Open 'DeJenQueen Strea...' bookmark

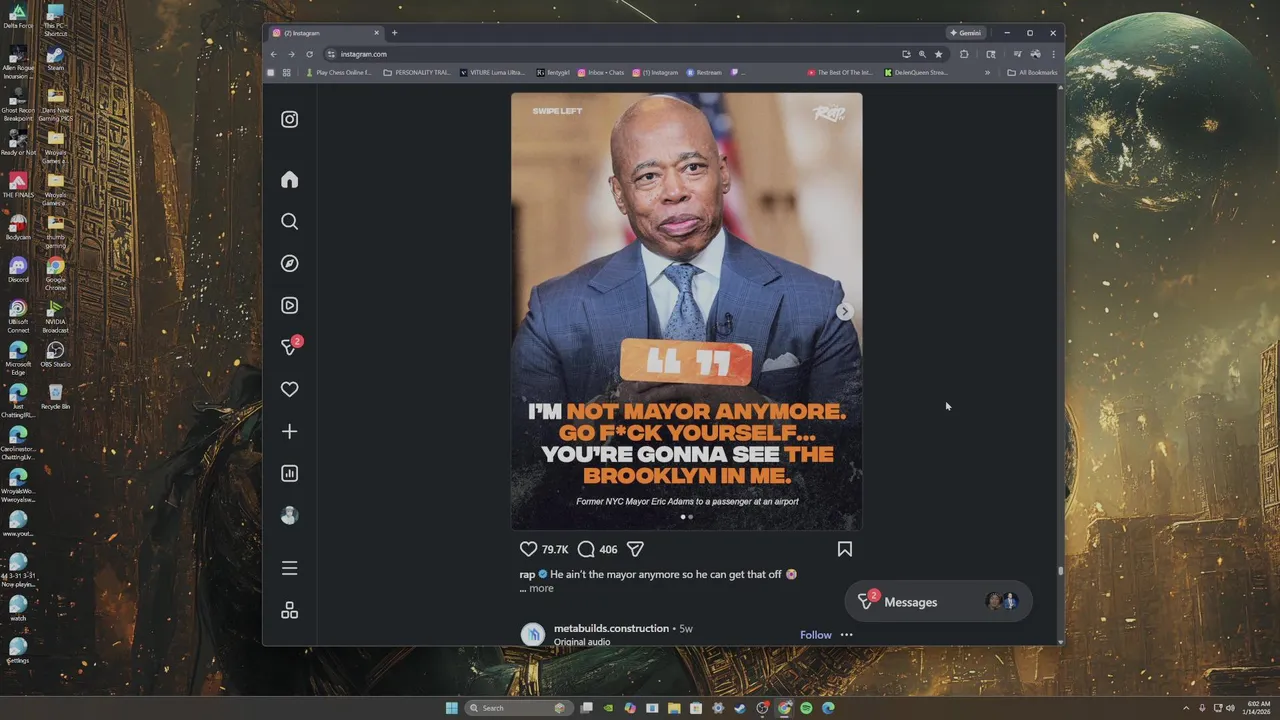pyautogui.click(x=915, y=72)
